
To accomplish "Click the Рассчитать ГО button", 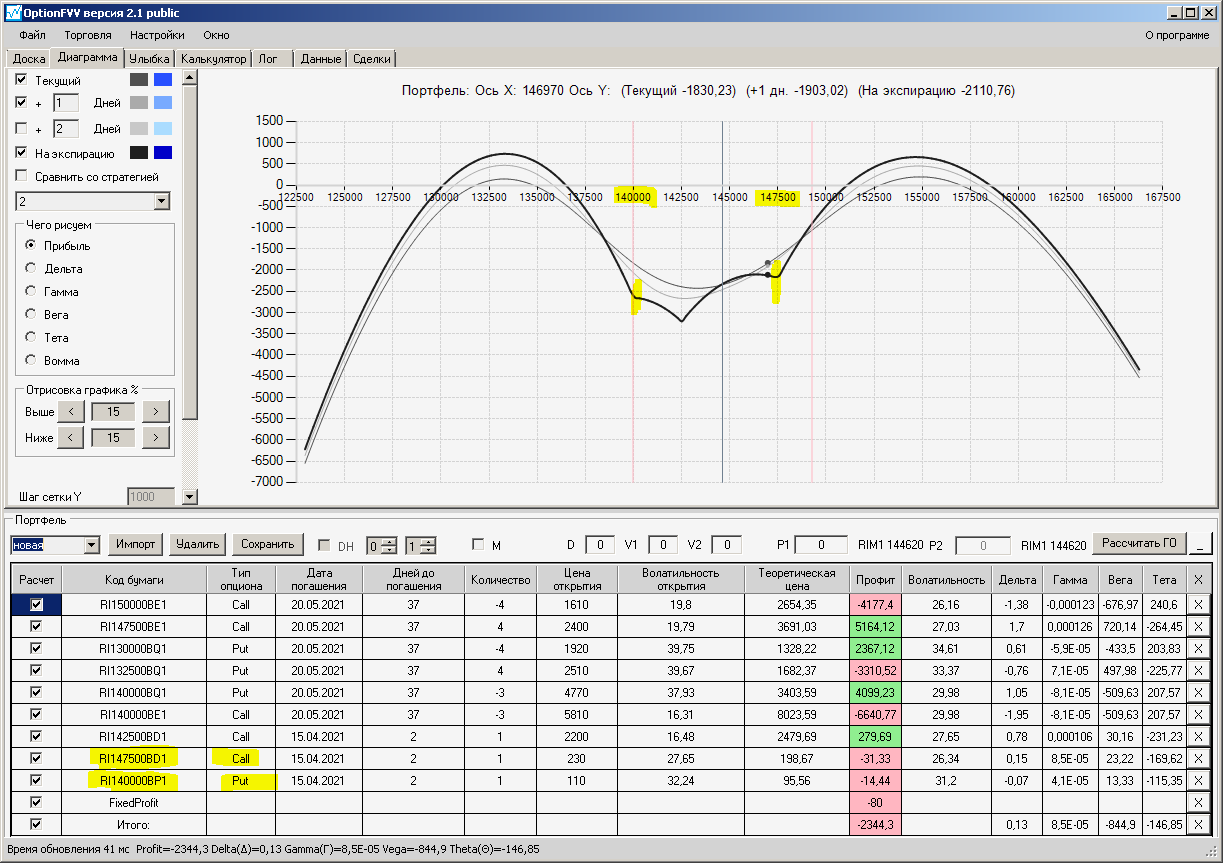I will pyautogui.click(x=1139, y=544).
